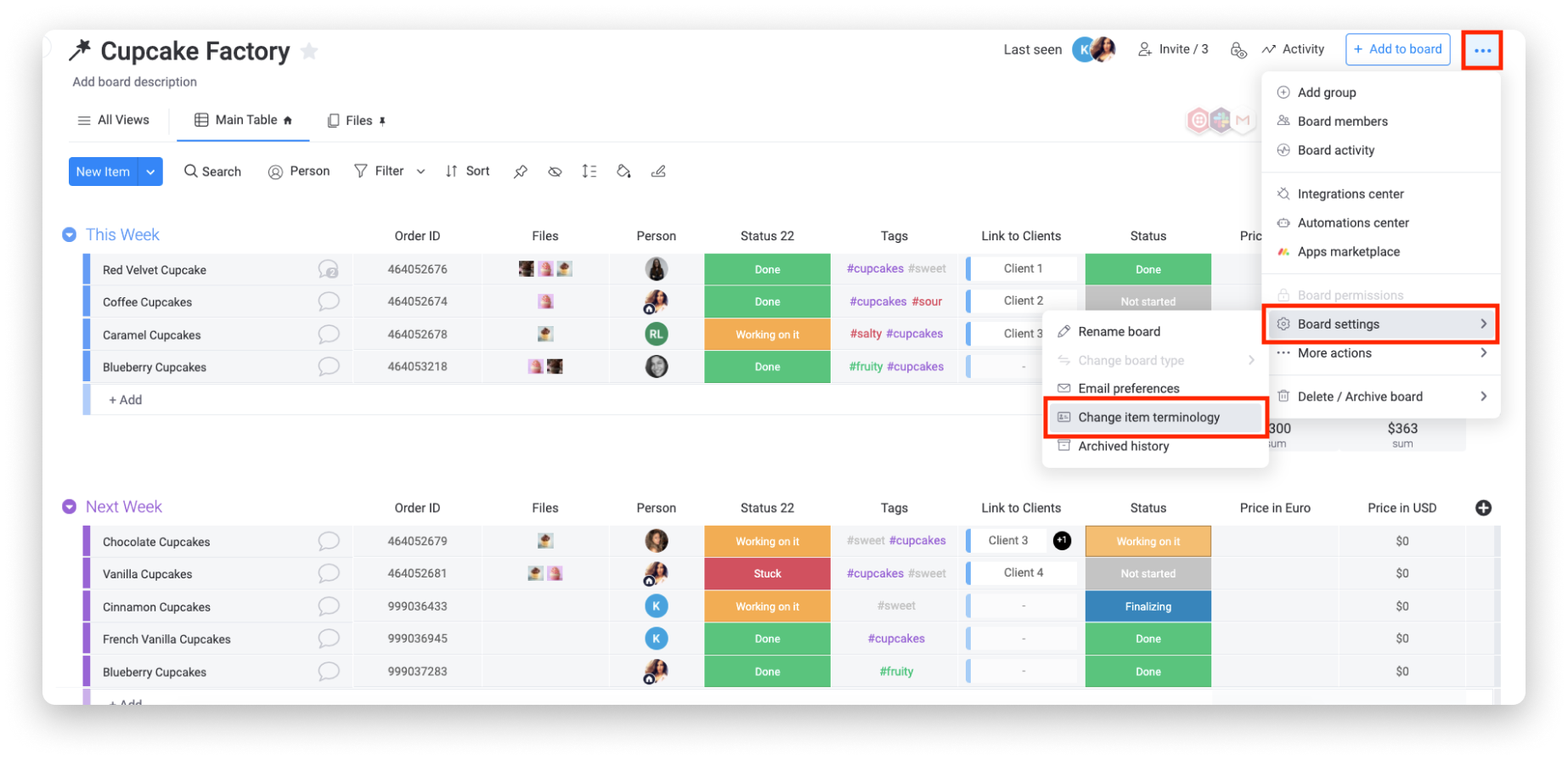Collapse the This Week group
This screenshot has height=760, width=1568.
click(70, 234)
